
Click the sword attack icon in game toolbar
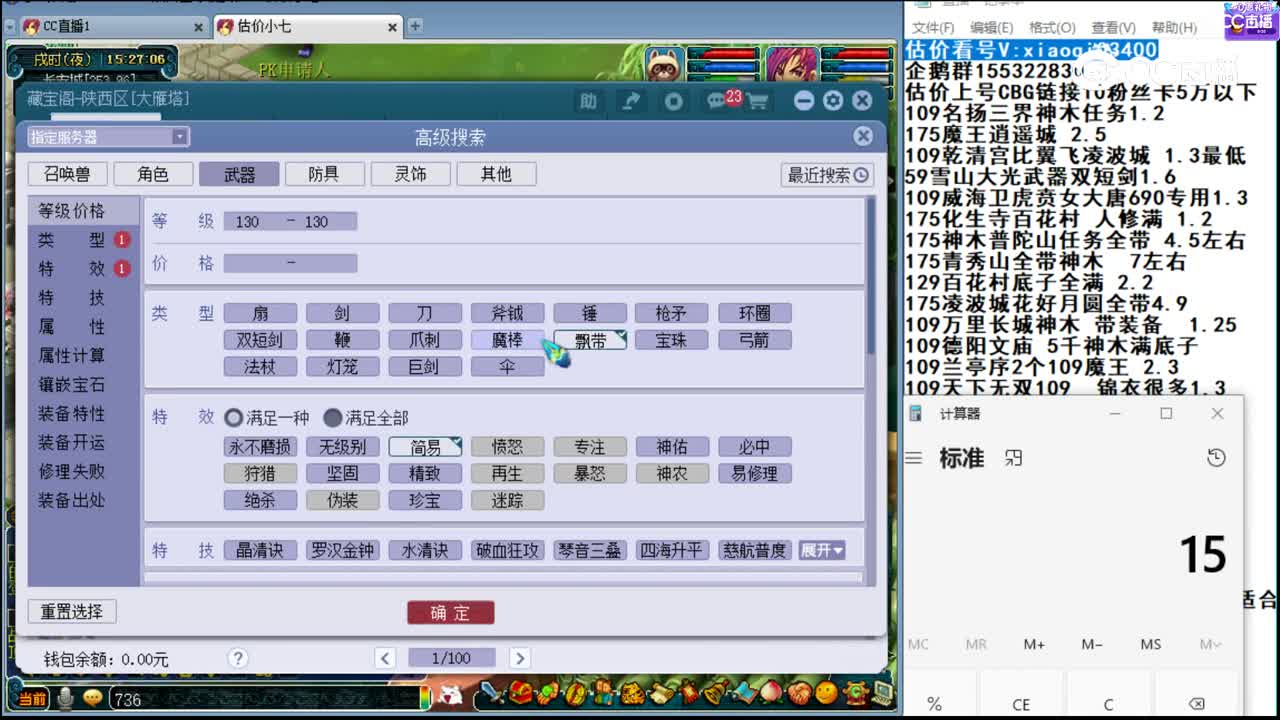coord(492,692)
